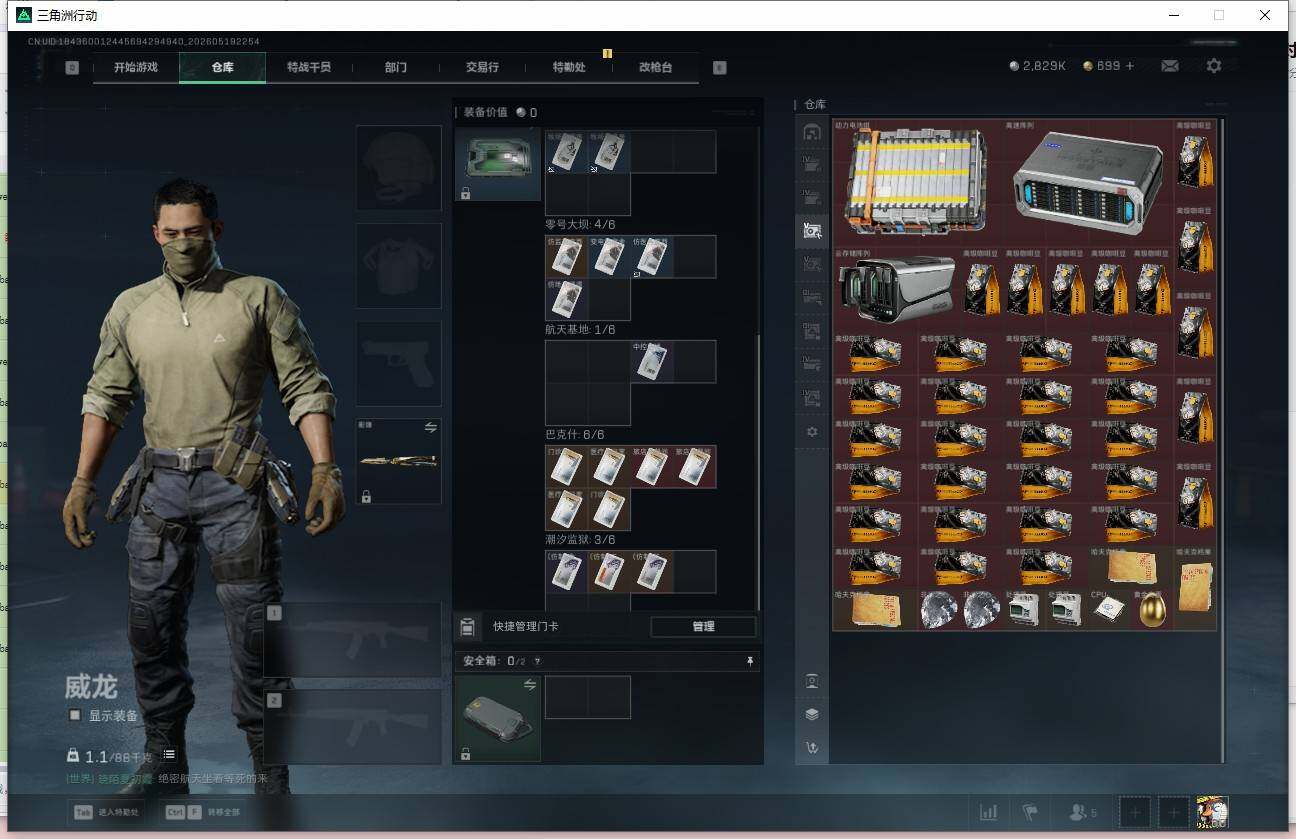Open the statistics bar chart icon
The height and width of the screenshot is (839, 1296).
[x=988, y=813]
